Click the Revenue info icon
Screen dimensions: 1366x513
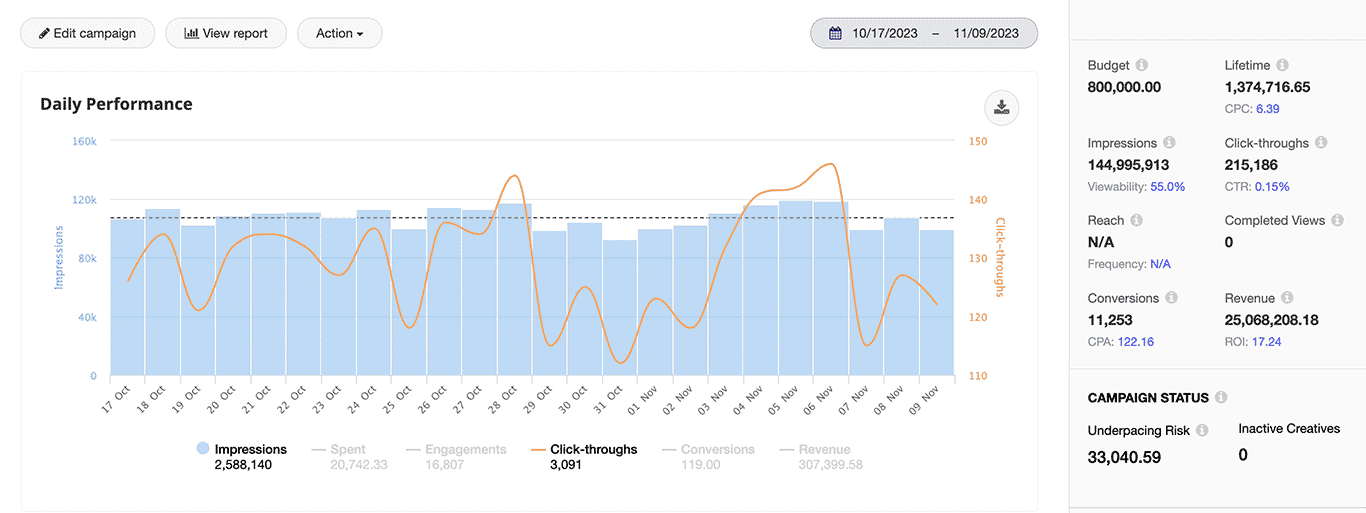1287,298
